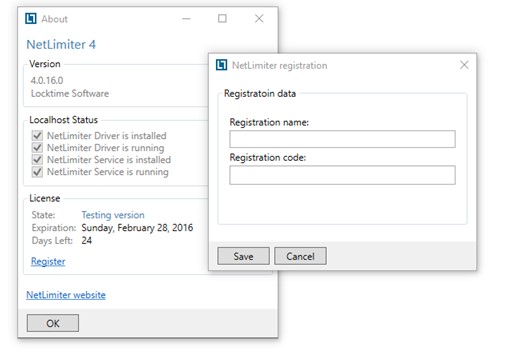Click the expiration date Sunday, February 28, 2016
Viewport: 526px width, 360px height.
point(137,228)
